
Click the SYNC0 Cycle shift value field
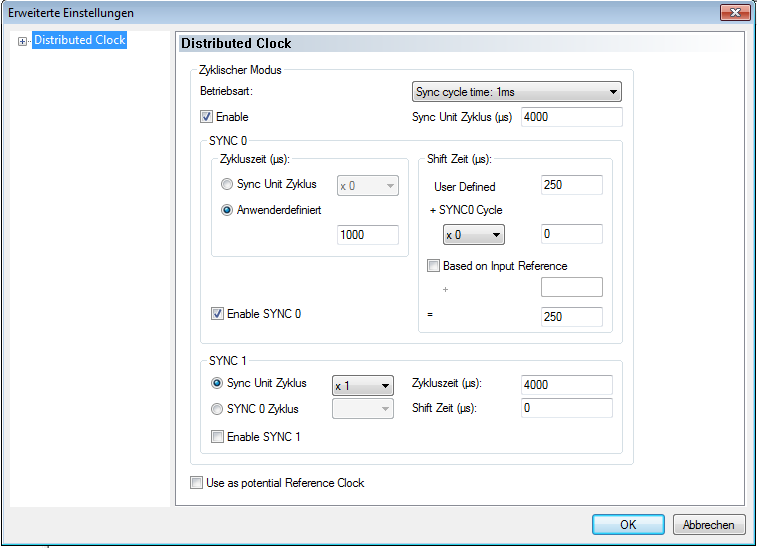[571, 234]
